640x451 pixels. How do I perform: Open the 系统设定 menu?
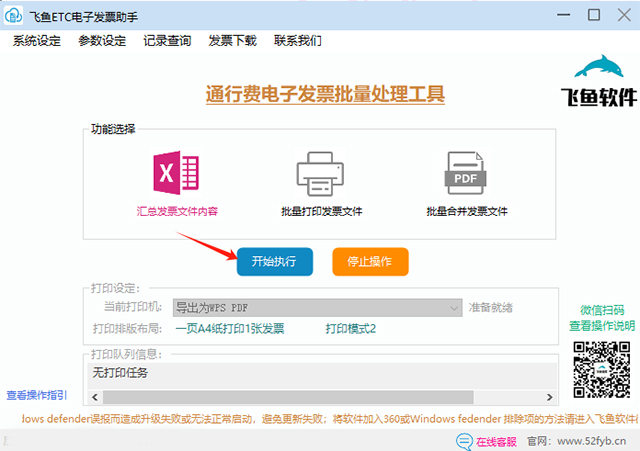coord(37,41)
